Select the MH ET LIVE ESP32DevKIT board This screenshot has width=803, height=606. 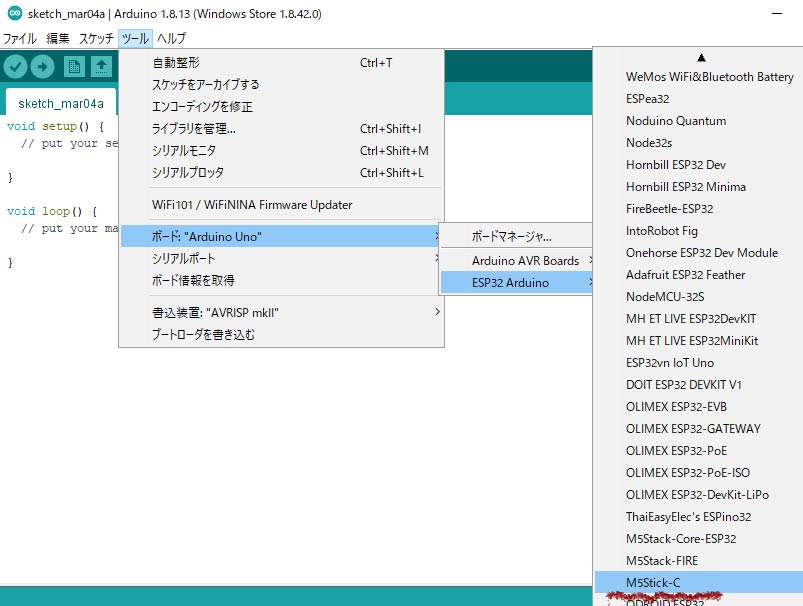click(x=699, y=319)
